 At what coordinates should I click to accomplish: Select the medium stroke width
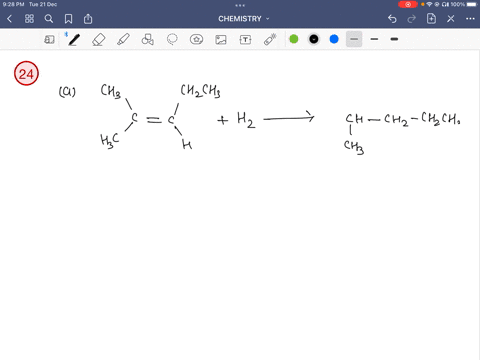click(374, 39)
